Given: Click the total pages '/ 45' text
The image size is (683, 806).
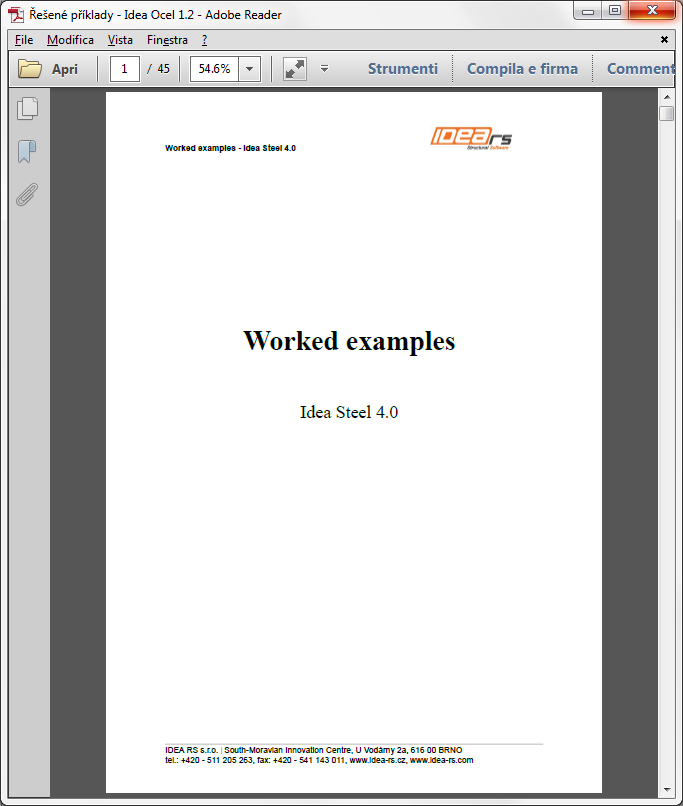Looking at the screenshot, I should 158,69.
